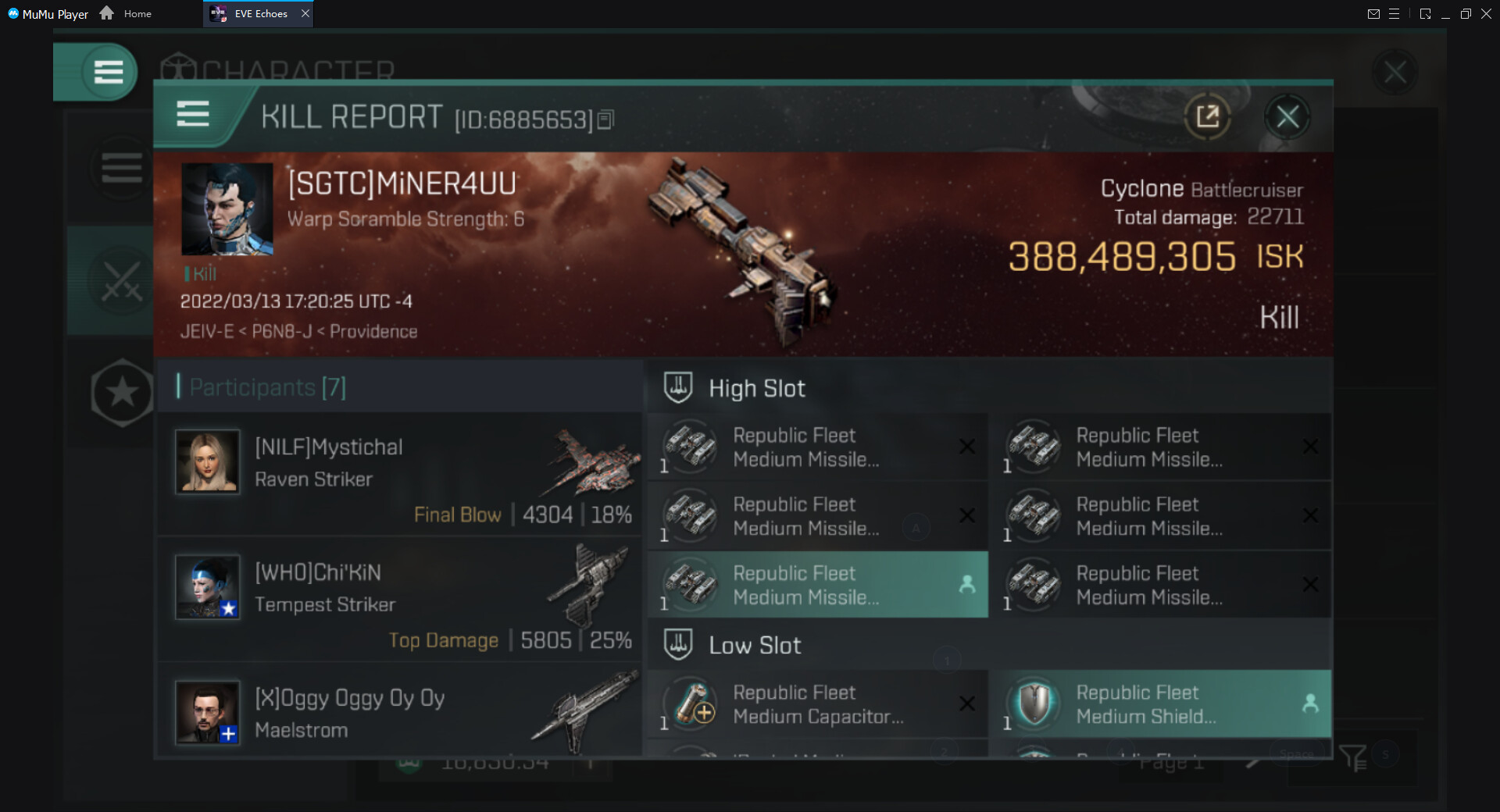Viewport: 1500px width, 812px height.
Task: Select participant Mystichal portrait
Action: (x=207, y=461)
